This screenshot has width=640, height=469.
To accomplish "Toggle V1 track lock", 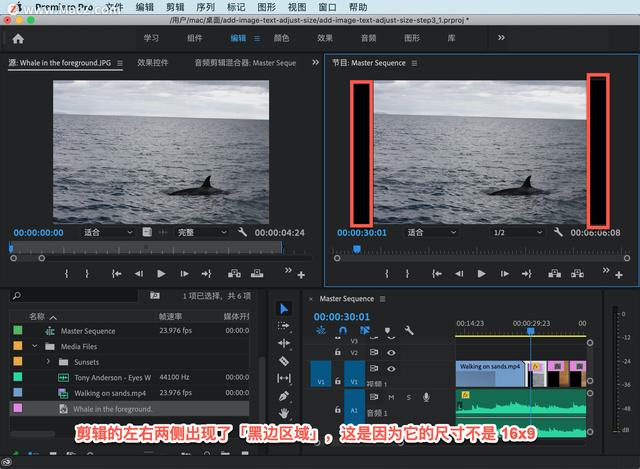I will [x=338, y=381].
